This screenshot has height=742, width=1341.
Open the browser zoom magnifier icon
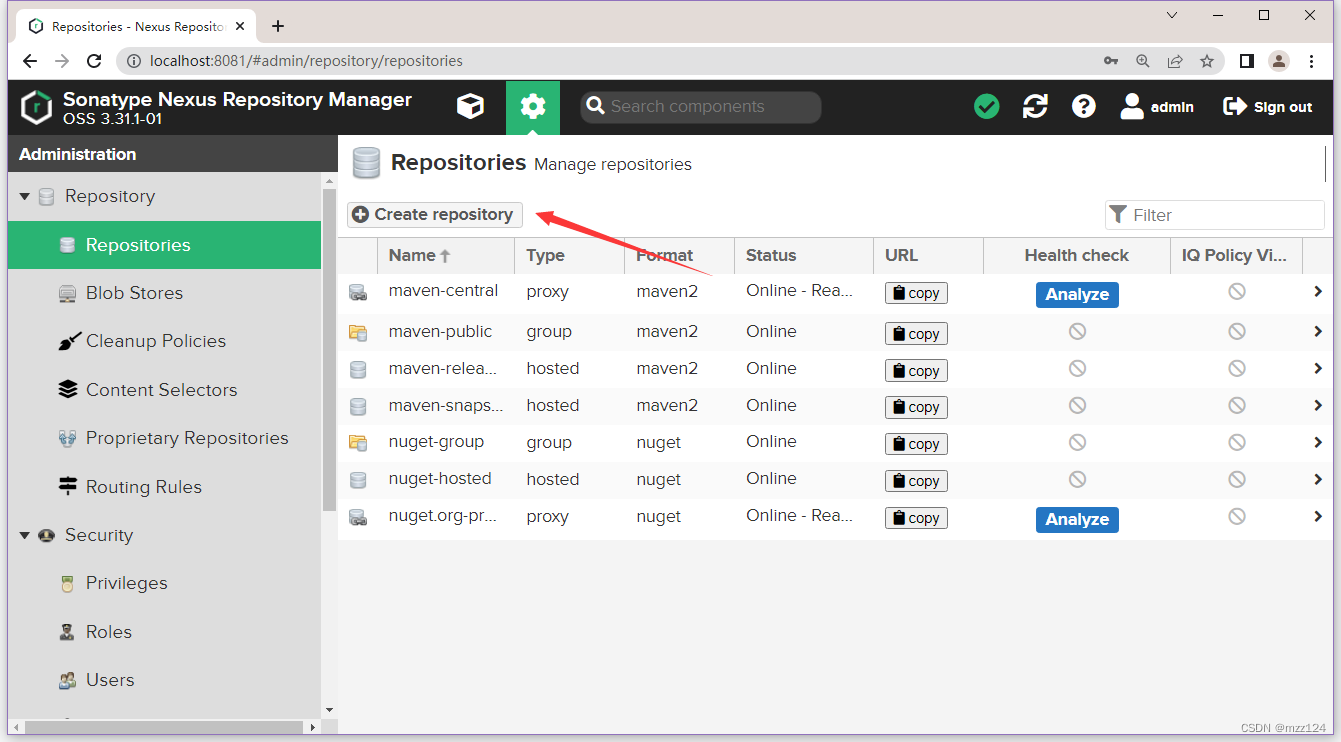[1143, 61]
